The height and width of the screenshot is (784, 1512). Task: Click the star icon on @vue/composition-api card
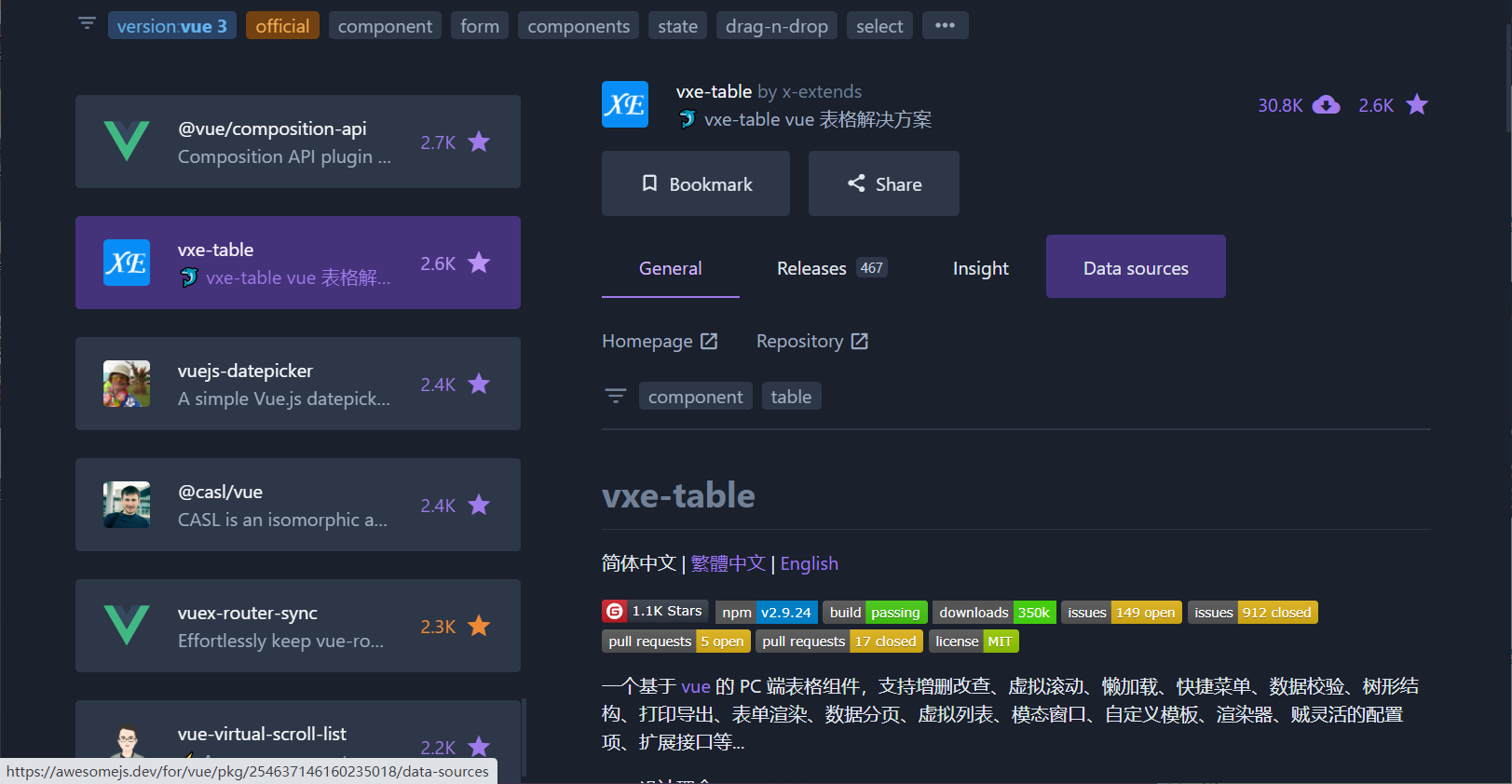pyautogui.click(x=479, y=142)
